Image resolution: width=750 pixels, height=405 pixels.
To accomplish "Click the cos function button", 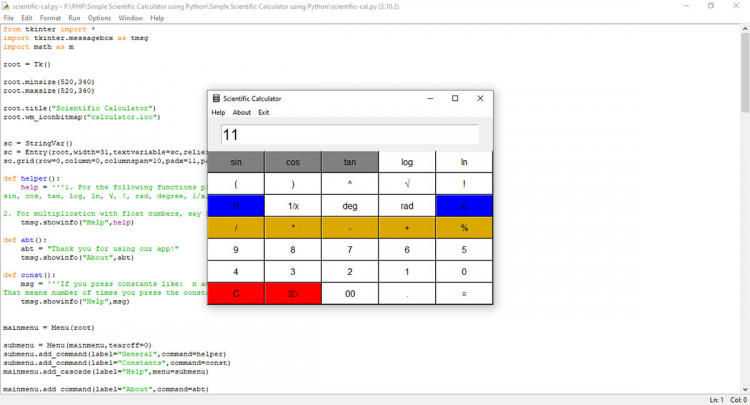I will click(x=293, y=162).
